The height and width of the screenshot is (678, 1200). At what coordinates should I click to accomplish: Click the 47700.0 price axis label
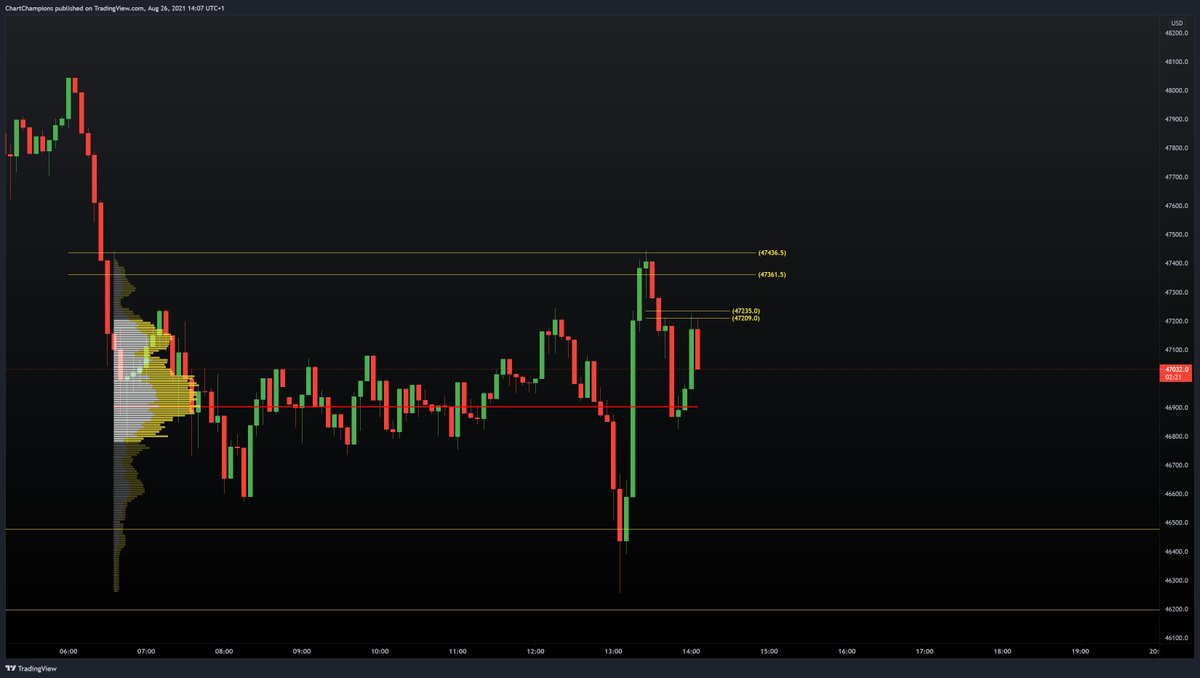tap(1175, 177)
